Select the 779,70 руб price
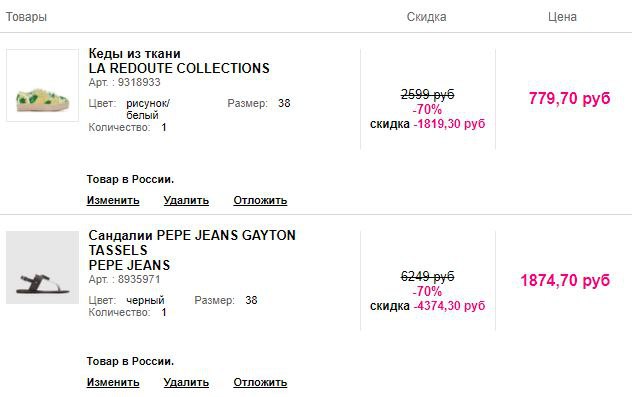The width and height of the screenshot is (641, 397). [x=569, y=99]
